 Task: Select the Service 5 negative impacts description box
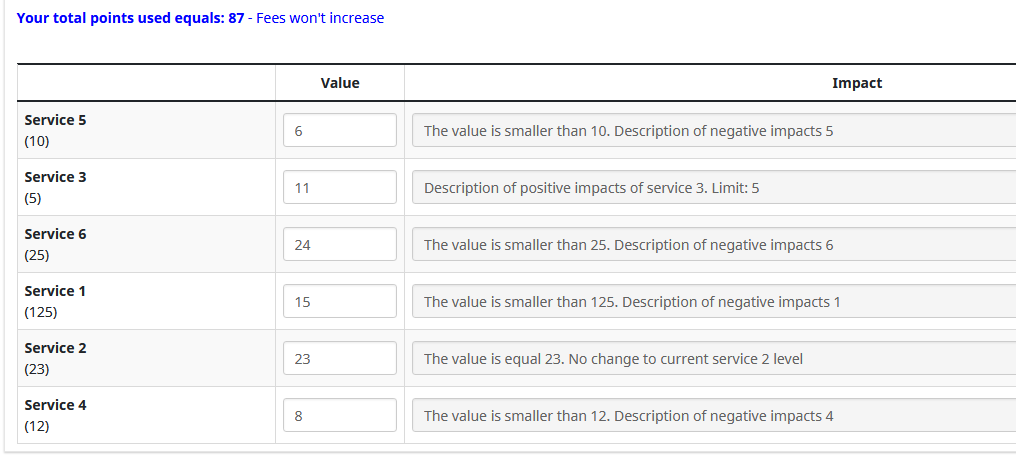tap(713, 131)
